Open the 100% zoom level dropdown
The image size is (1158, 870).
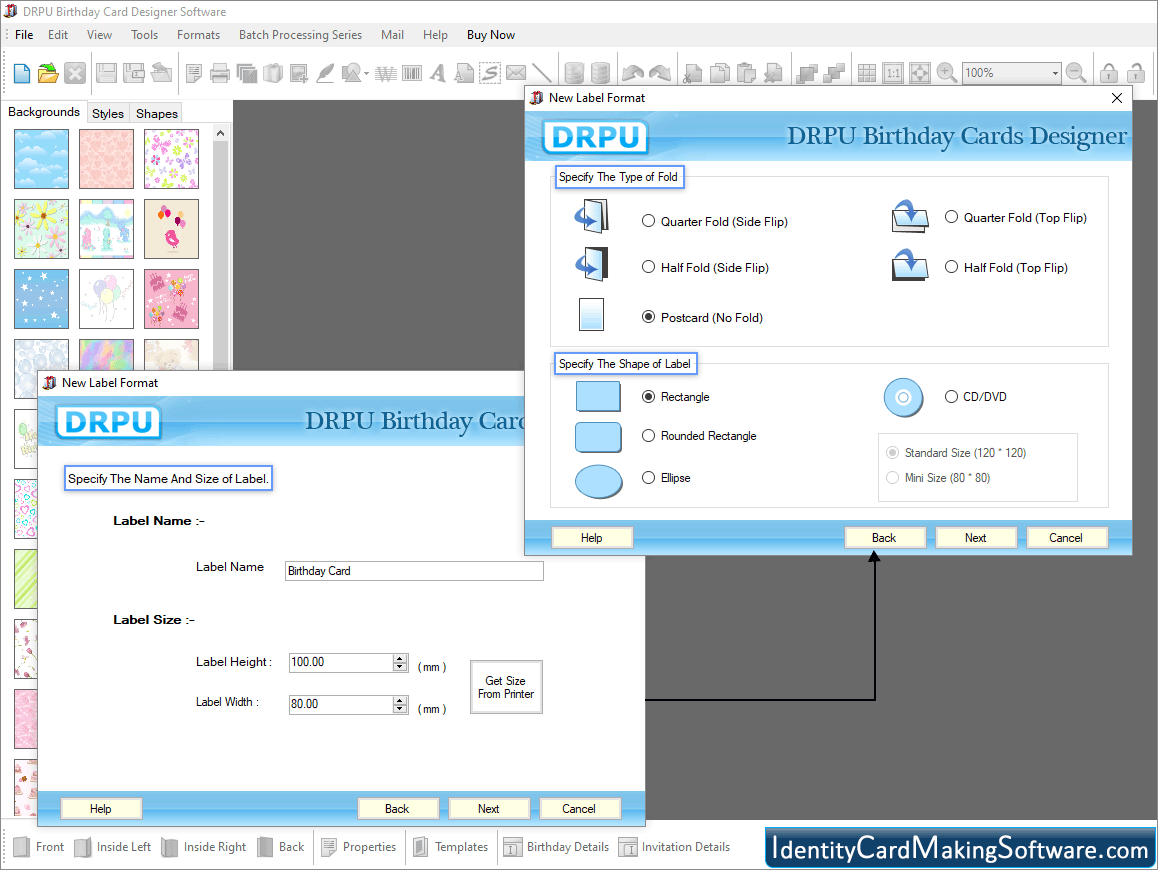click(1055, 73)
